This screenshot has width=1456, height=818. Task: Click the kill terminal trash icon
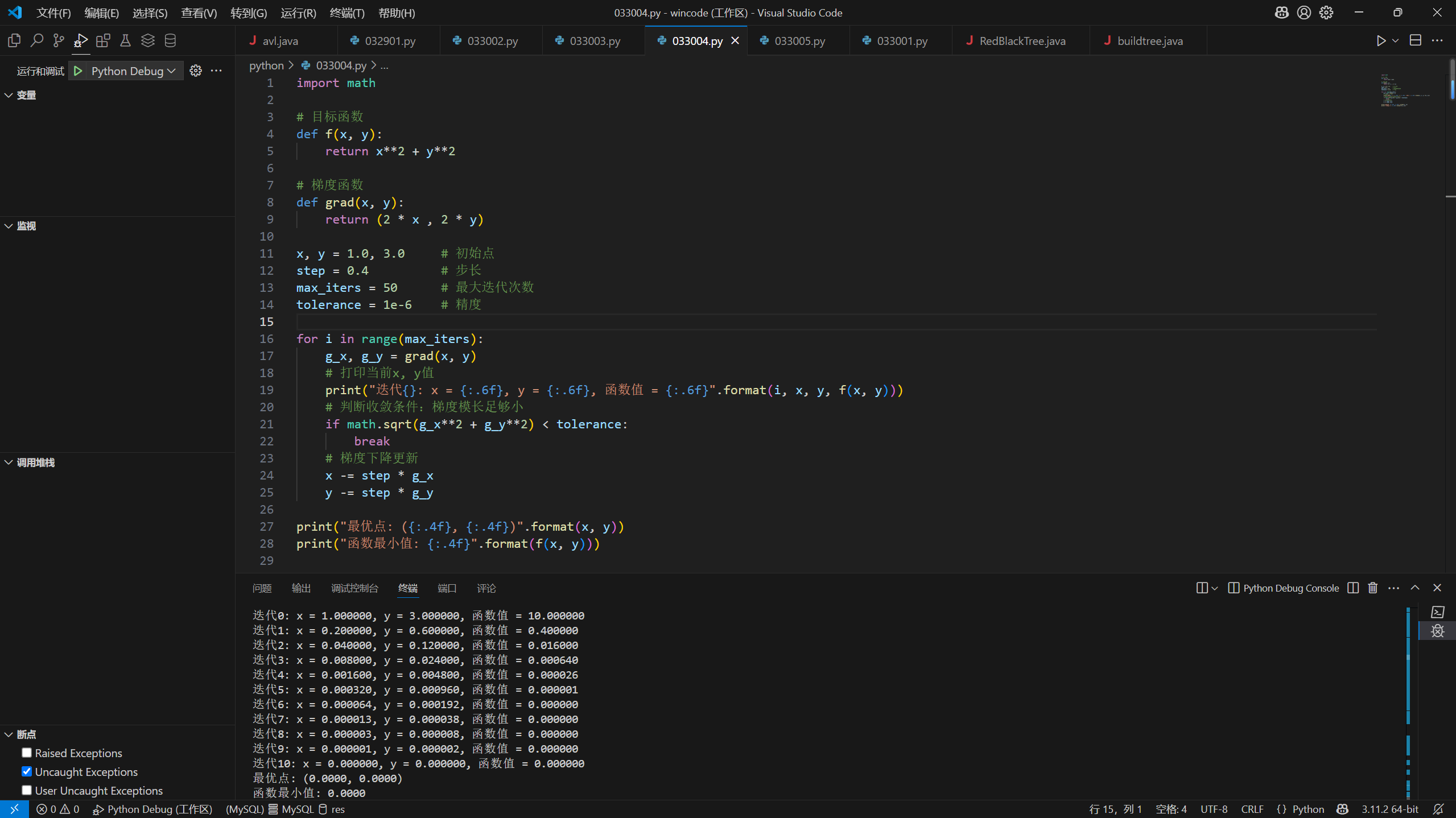pos(1372,588)
